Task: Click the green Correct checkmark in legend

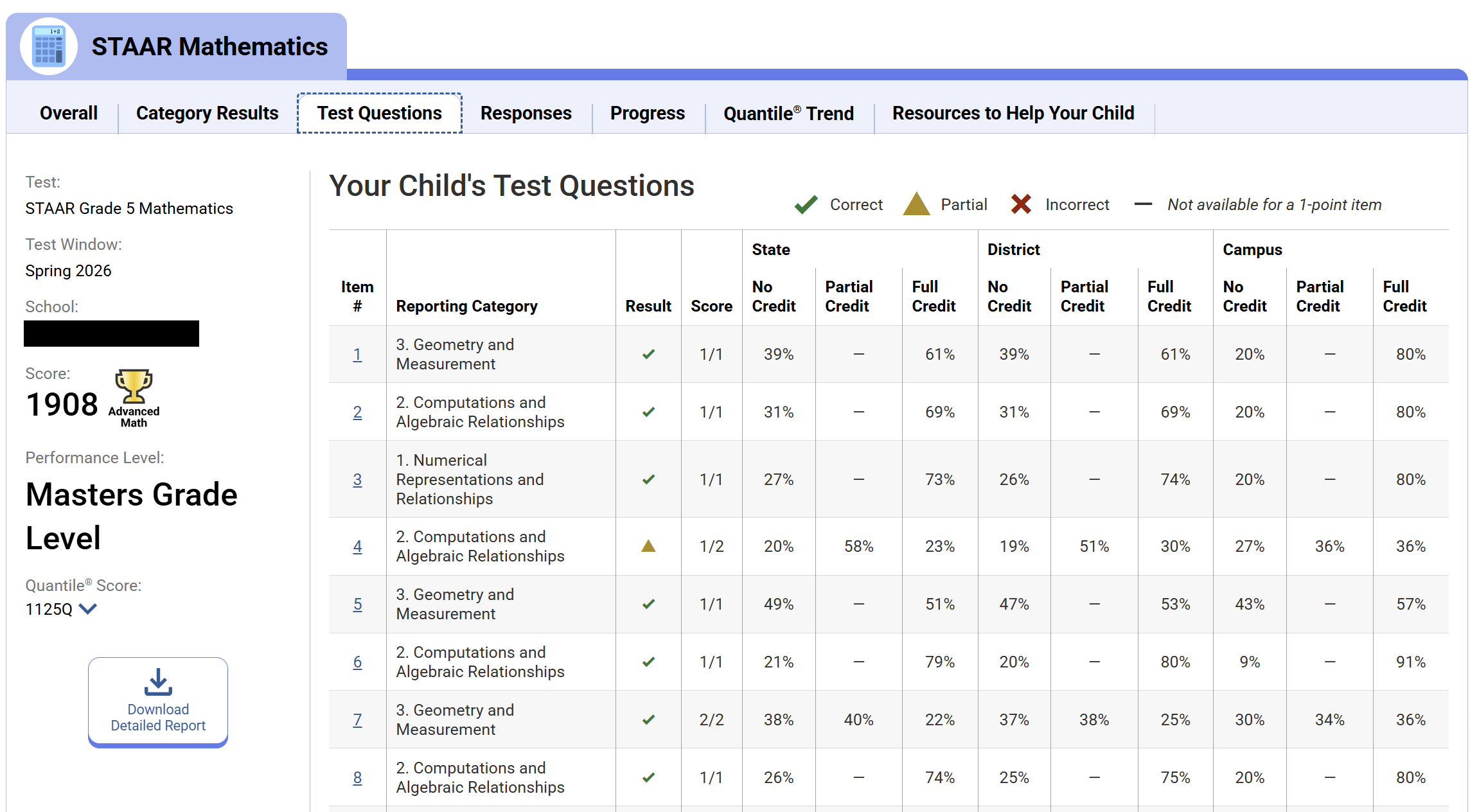Action: click(806, 204)
